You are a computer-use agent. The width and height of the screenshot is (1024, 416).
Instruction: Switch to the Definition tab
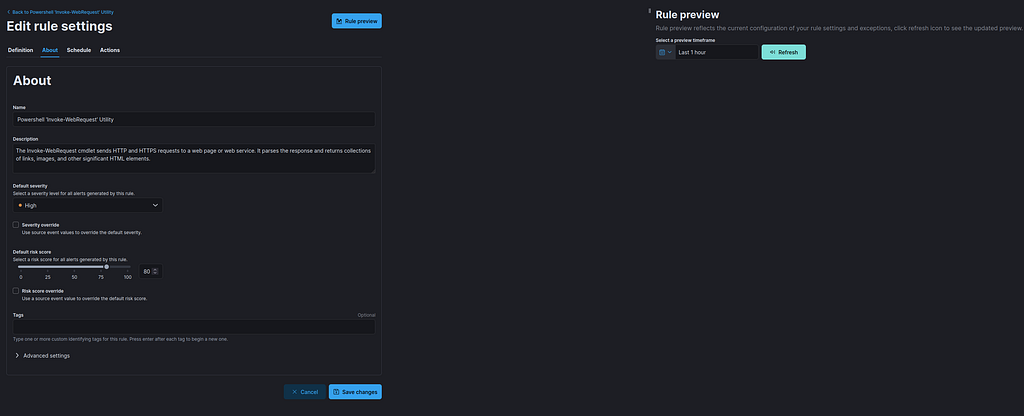pos(20,50)
